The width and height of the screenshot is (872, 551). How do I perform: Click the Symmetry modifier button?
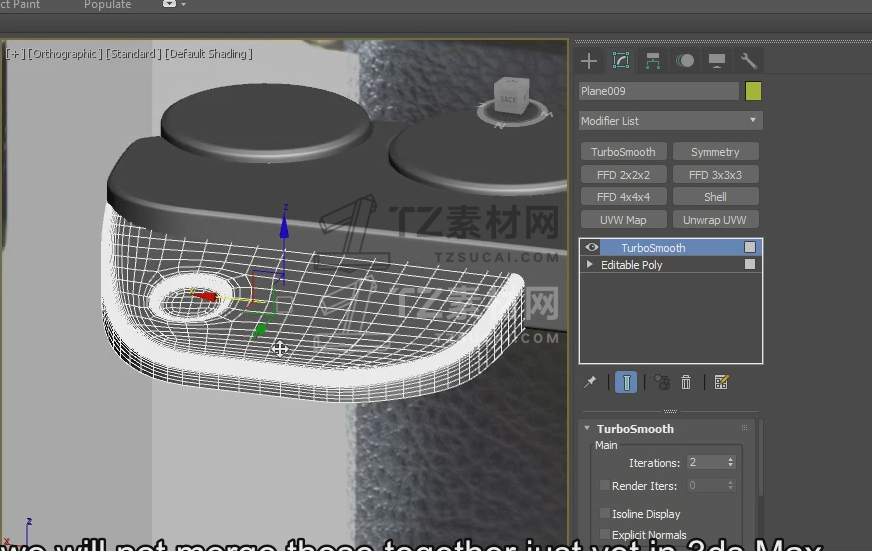coord(715,152)
